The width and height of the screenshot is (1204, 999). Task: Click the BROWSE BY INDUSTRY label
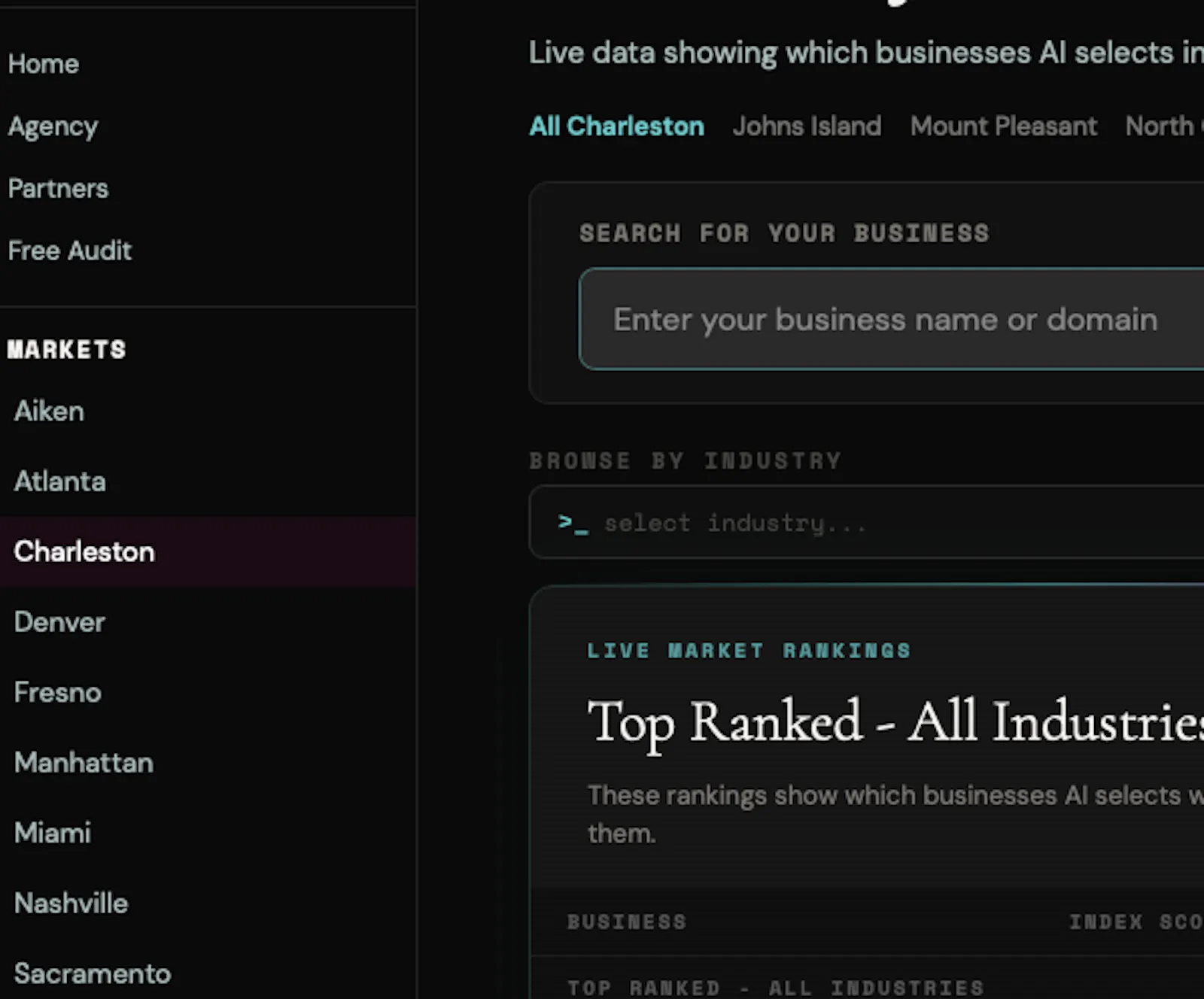click(686, 460)
